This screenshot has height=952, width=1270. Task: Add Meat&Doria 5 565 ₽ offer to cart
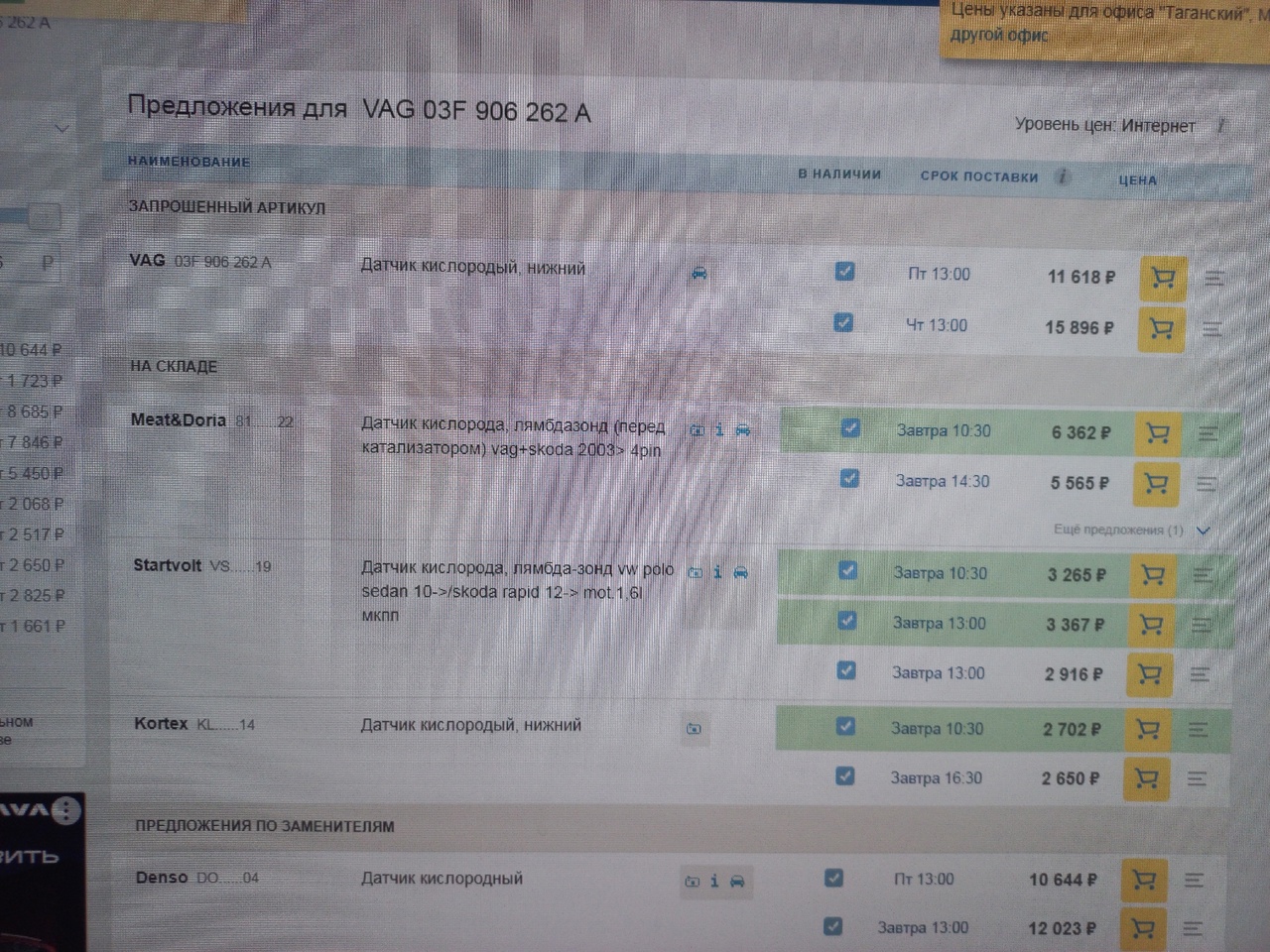click(x=1155, y=484)
